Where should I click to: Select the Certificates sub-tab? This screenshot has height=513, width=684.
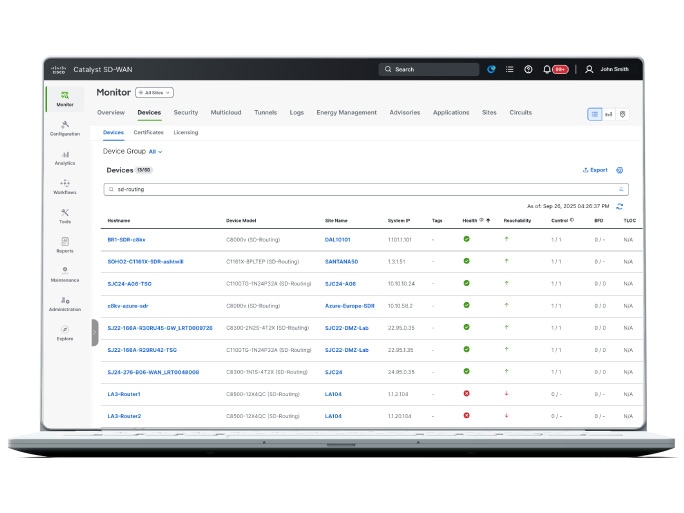tap(148, 132)
